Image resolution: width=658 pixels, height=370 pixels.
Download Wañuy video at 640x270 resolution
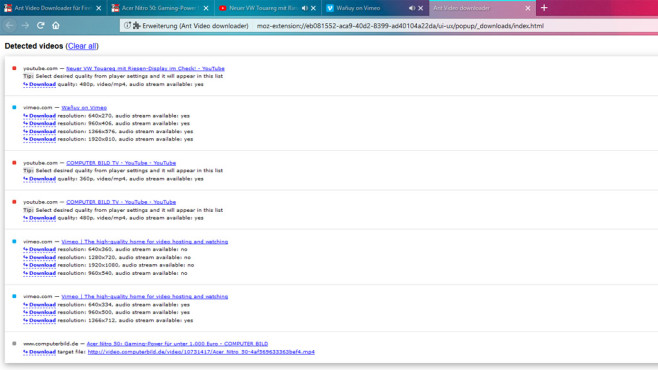39,116
